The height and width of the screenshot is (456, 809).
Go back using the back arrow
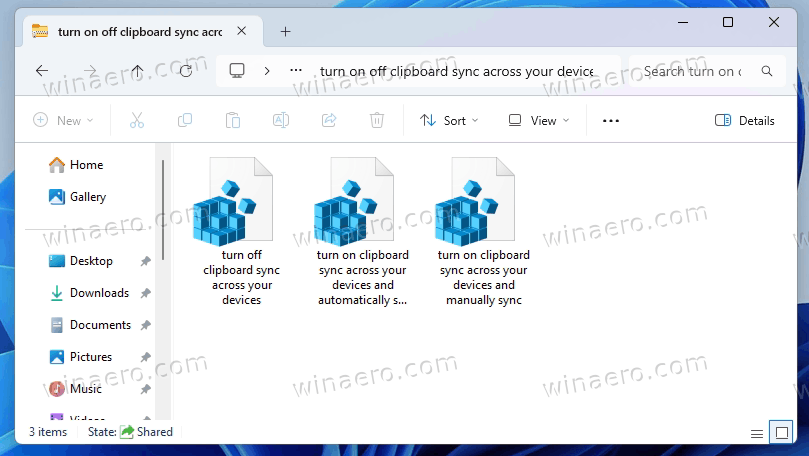click(42, 71)
